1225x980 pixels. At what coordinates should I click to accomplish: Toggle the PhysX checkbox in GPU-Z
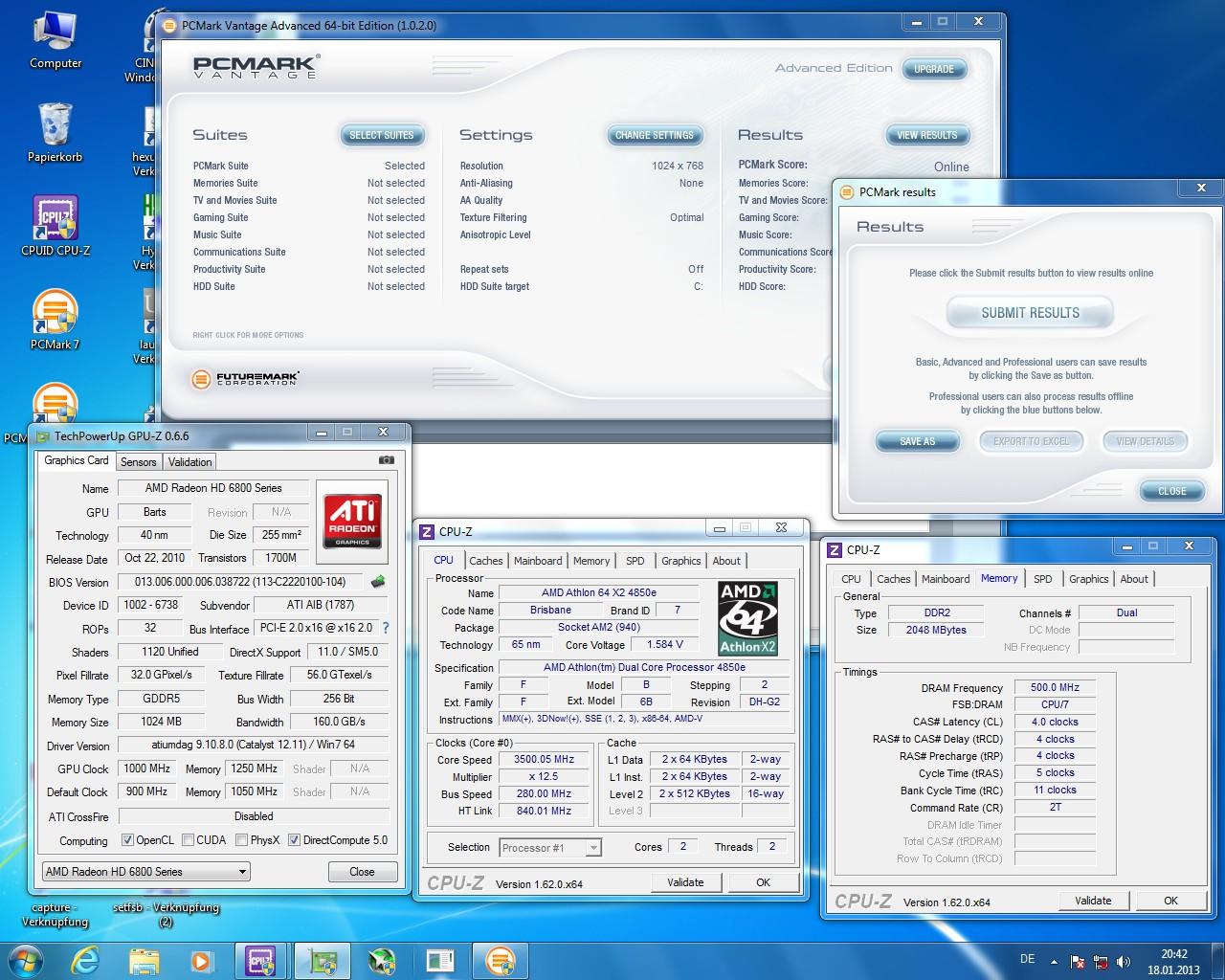[240, 840]
